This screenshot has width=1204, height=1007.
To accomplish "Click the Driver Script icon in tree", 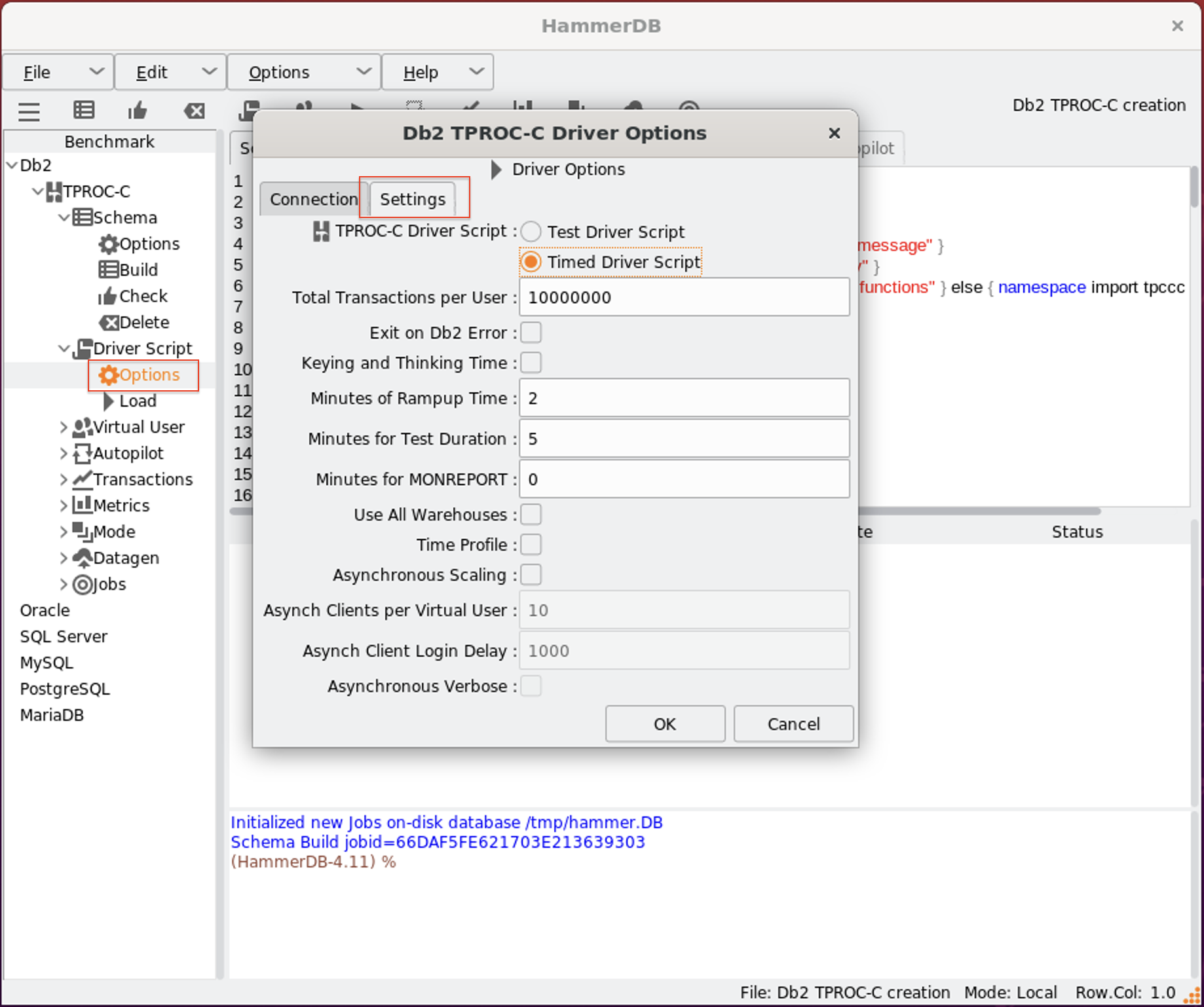I will pos(82,349).
